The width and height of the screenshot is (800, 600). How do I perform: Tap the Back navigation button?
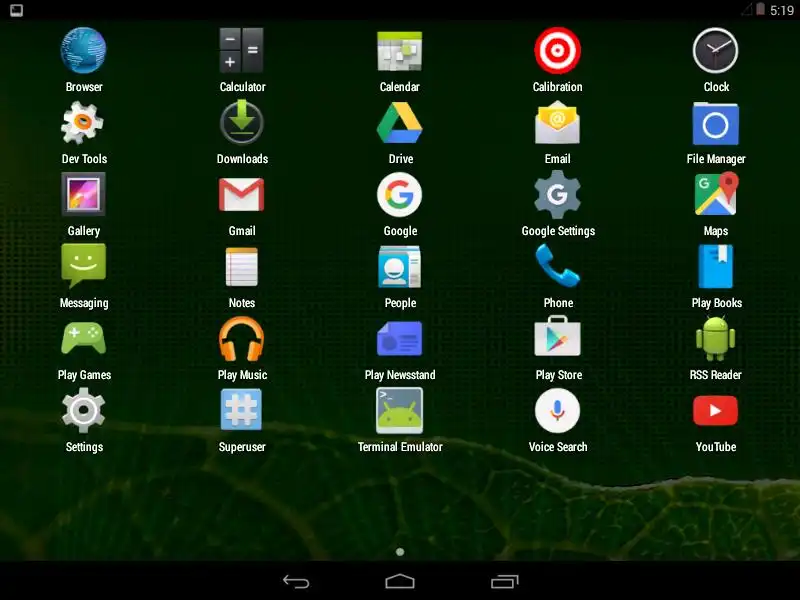pos(296,582)
